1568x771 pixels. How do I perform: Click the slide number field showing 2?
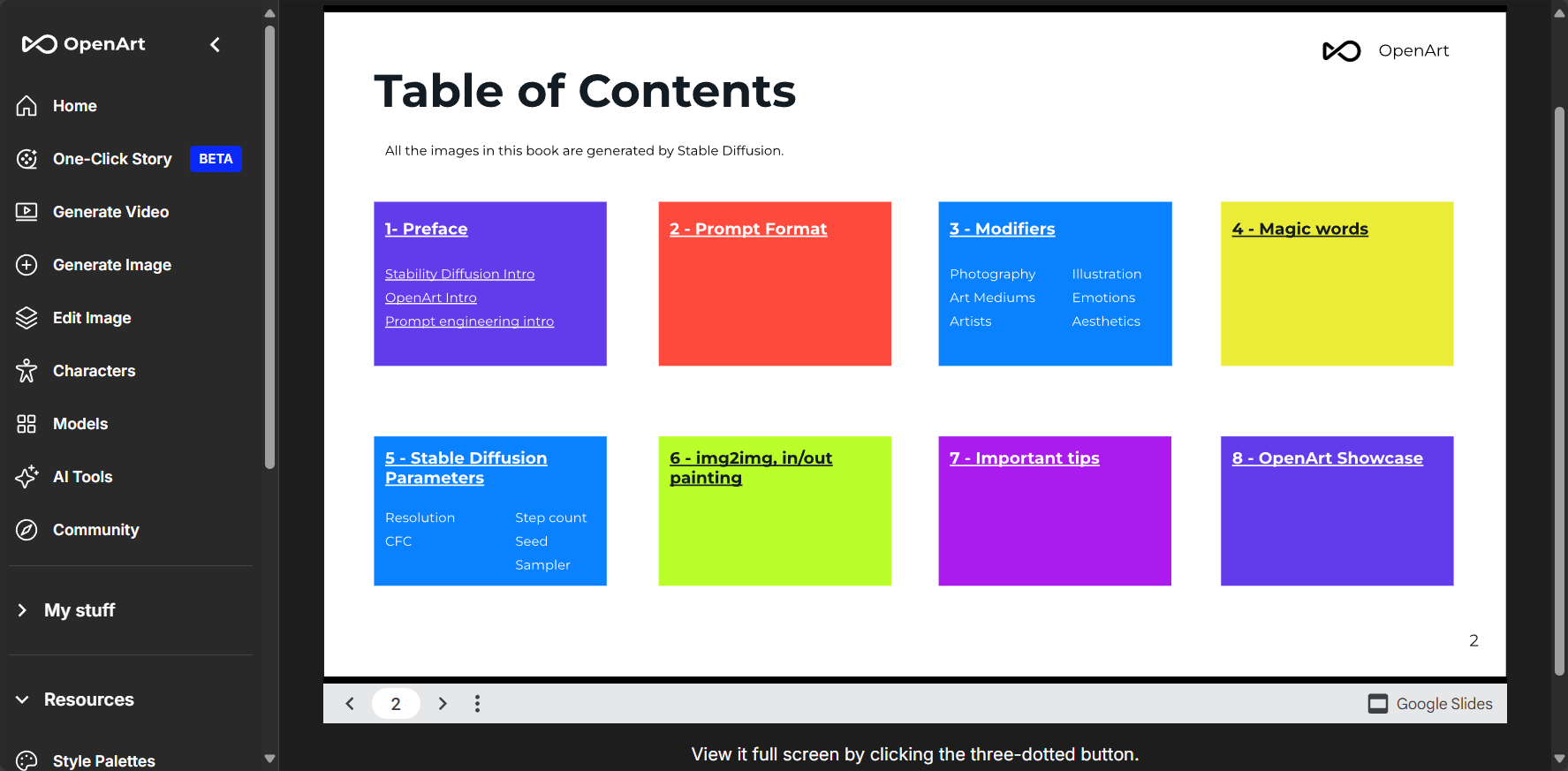[x=396, y=704]
